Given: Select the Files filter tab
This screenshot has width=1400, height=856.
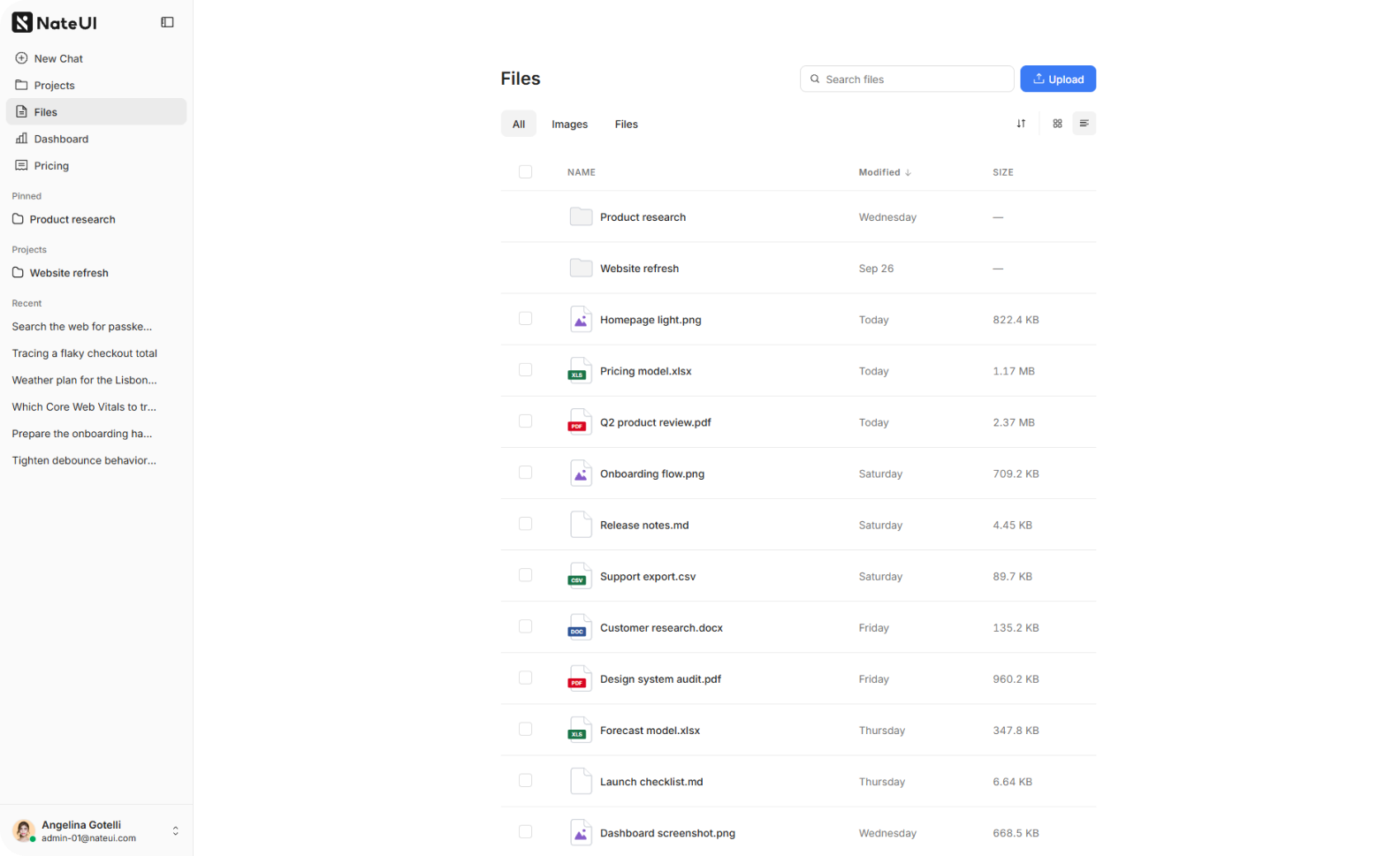Looking at the screenshot, I should [x=626, y=124].
